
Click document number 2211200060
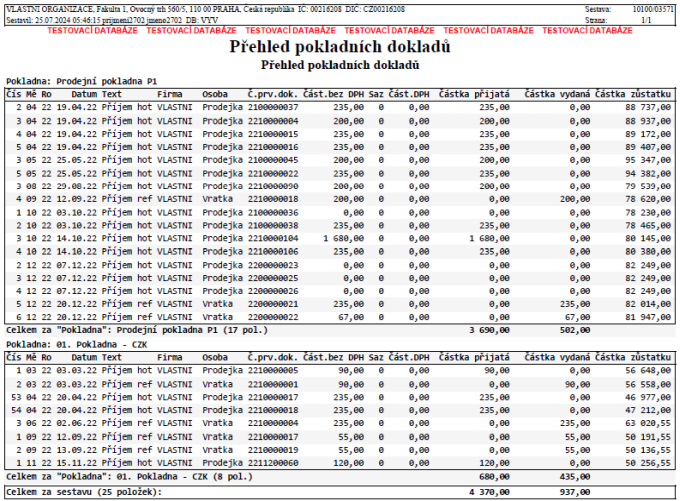point(273,463)
